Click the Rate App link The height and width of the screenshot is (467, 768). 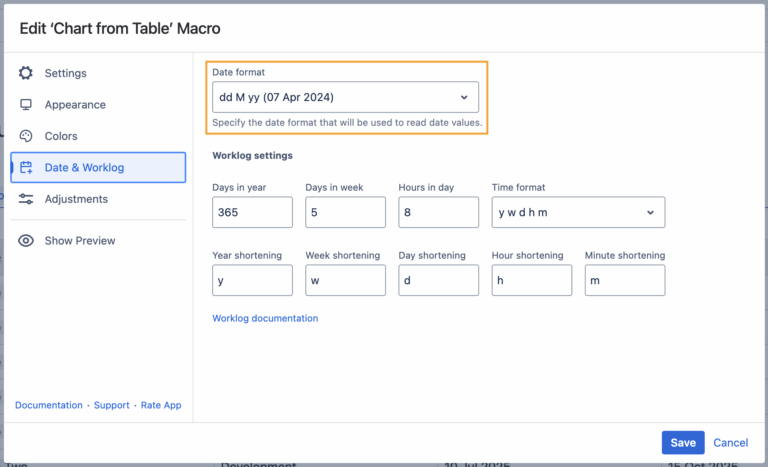(x=163, y=405)
